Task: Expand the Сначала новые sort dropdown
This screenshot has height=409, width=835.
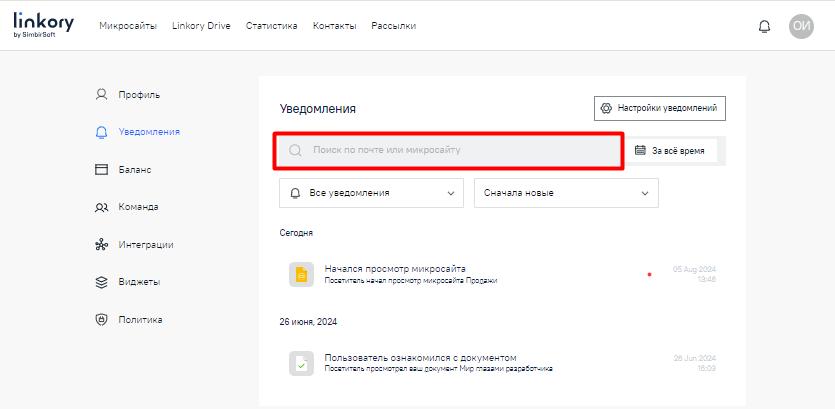Action: pos(566,193)
